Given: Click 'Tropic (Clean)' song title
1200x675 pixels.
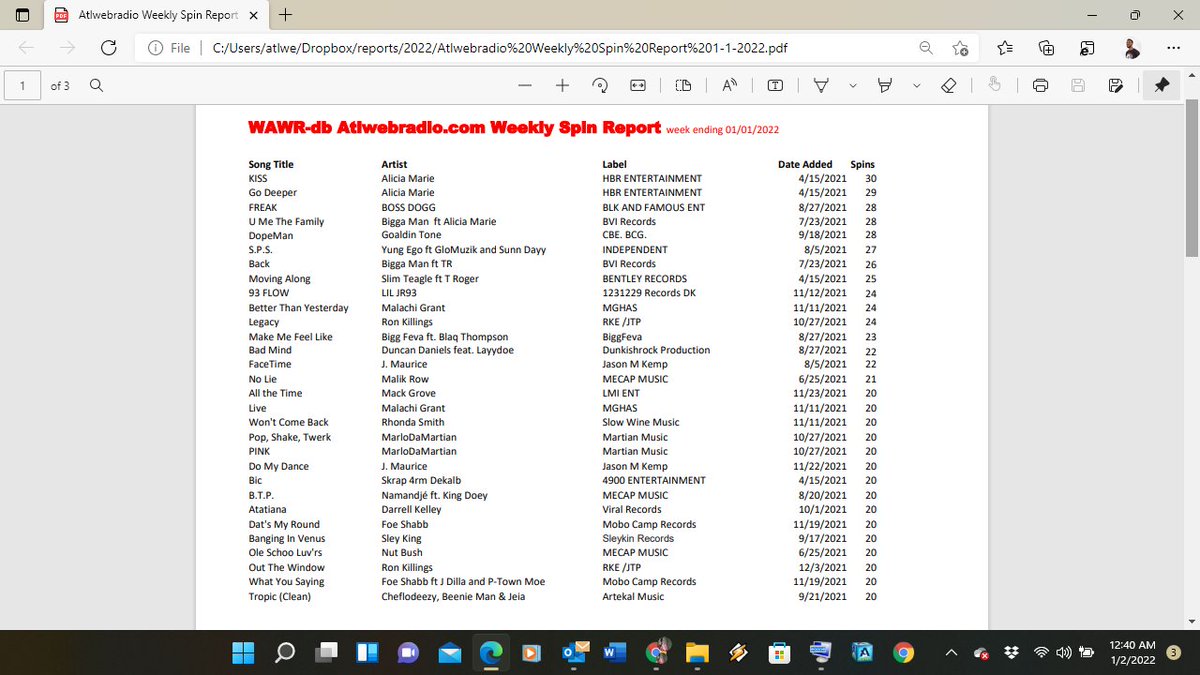Looking at the screenshot, I should (x=280, y=597).
